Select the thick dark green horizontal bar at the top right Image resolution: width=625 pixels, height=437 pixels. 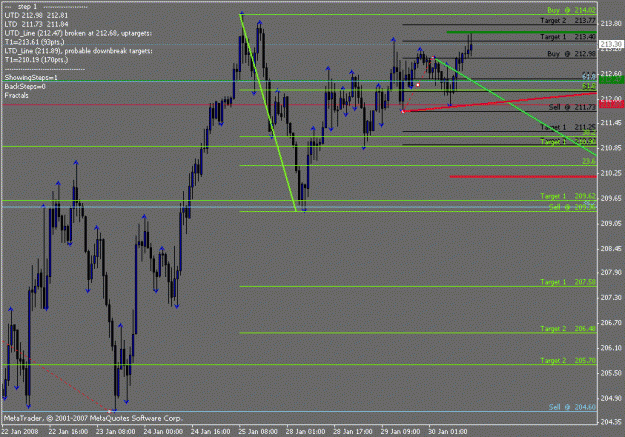coord(521,32)
